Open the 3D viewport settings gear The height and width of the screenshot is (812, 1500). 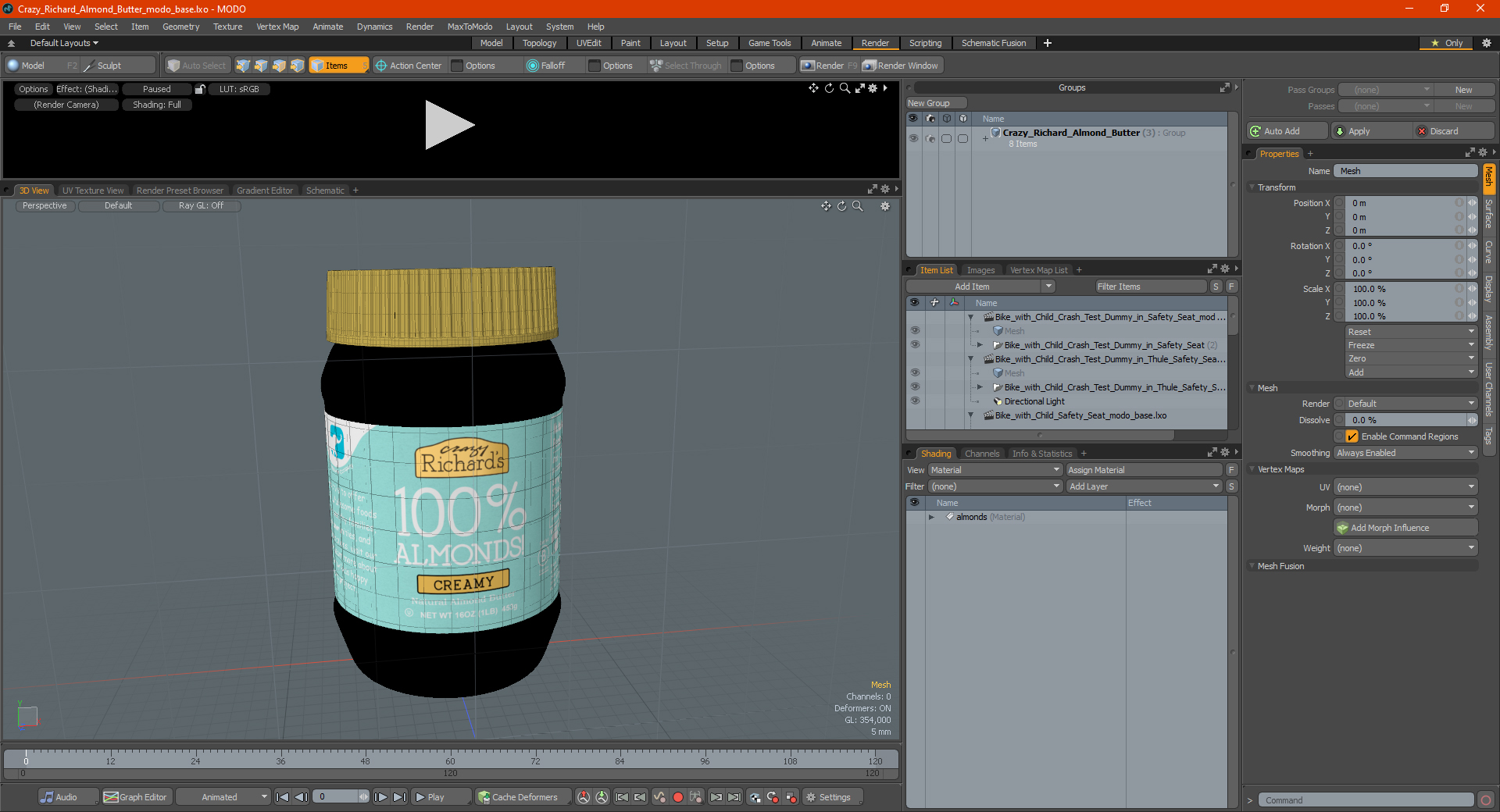[885, 206]
